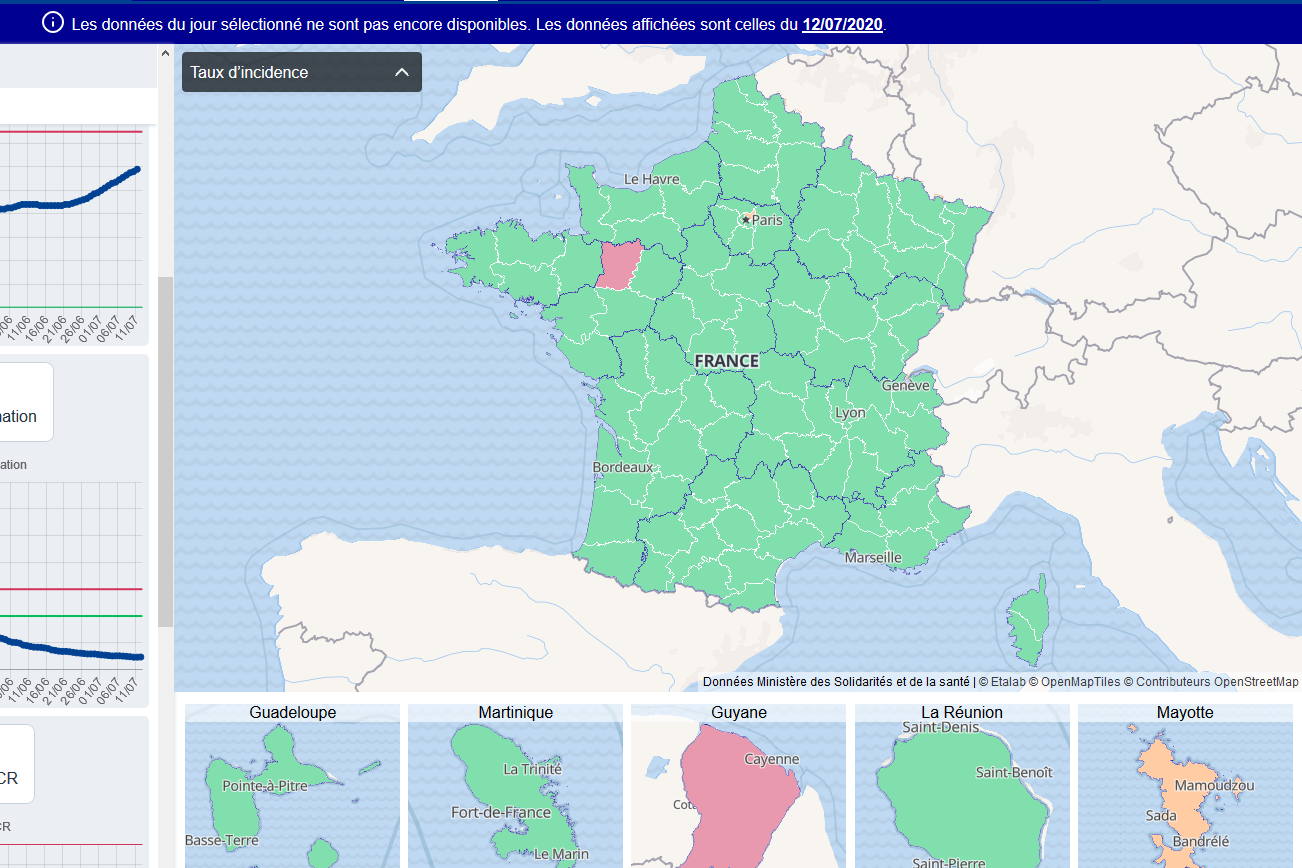
Task: Click the last point on top line chart
Action: coord(137,169)
